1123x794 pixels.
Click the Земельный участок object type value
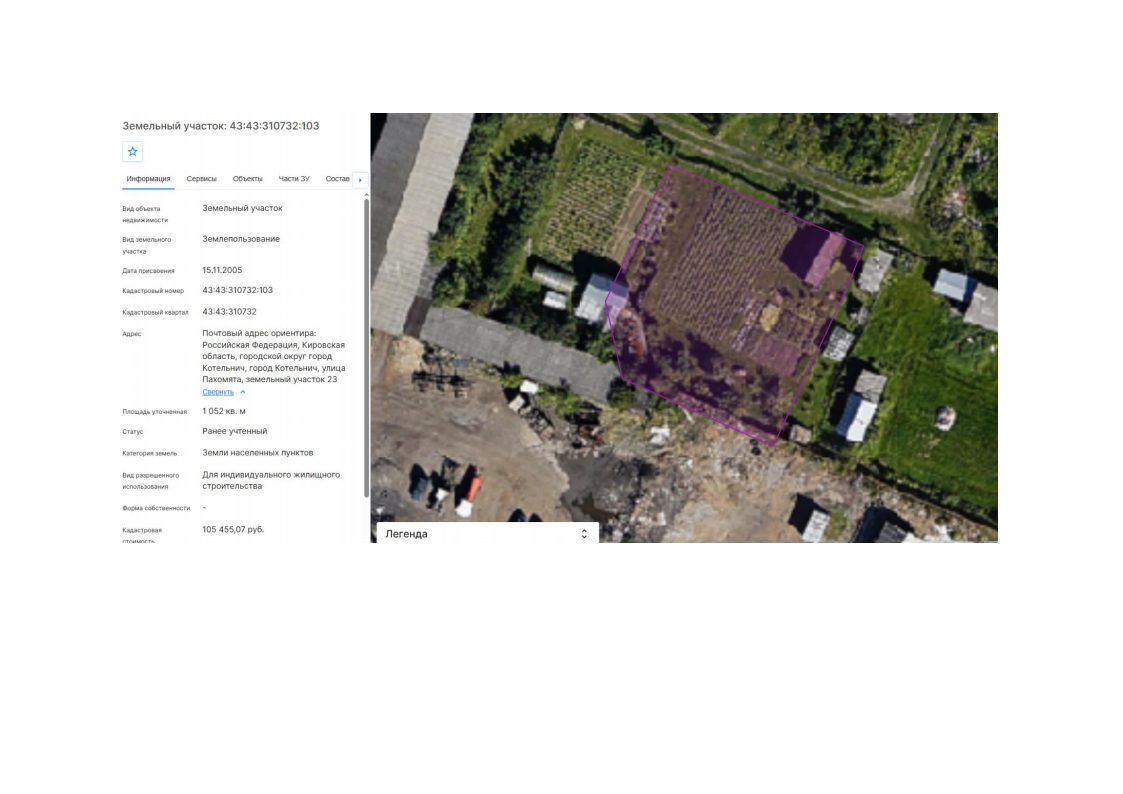(242, 208)
